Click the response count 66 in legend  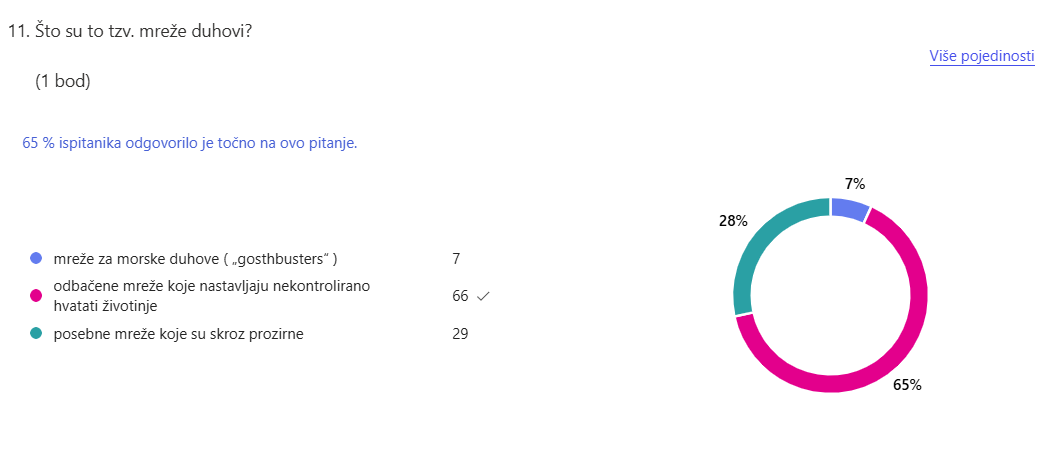pyautogui.click(x=460, y=296)
